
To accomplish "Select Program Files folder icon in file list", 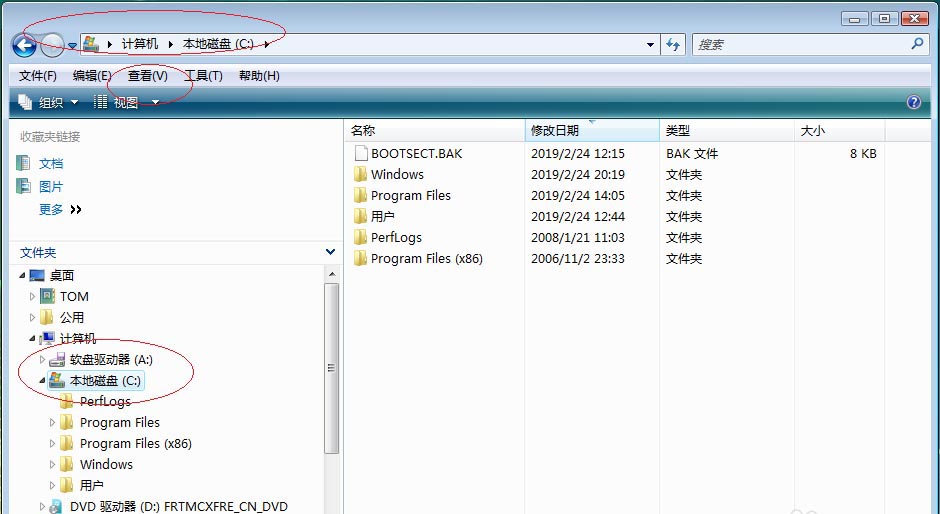I will (x=360, y=195).
